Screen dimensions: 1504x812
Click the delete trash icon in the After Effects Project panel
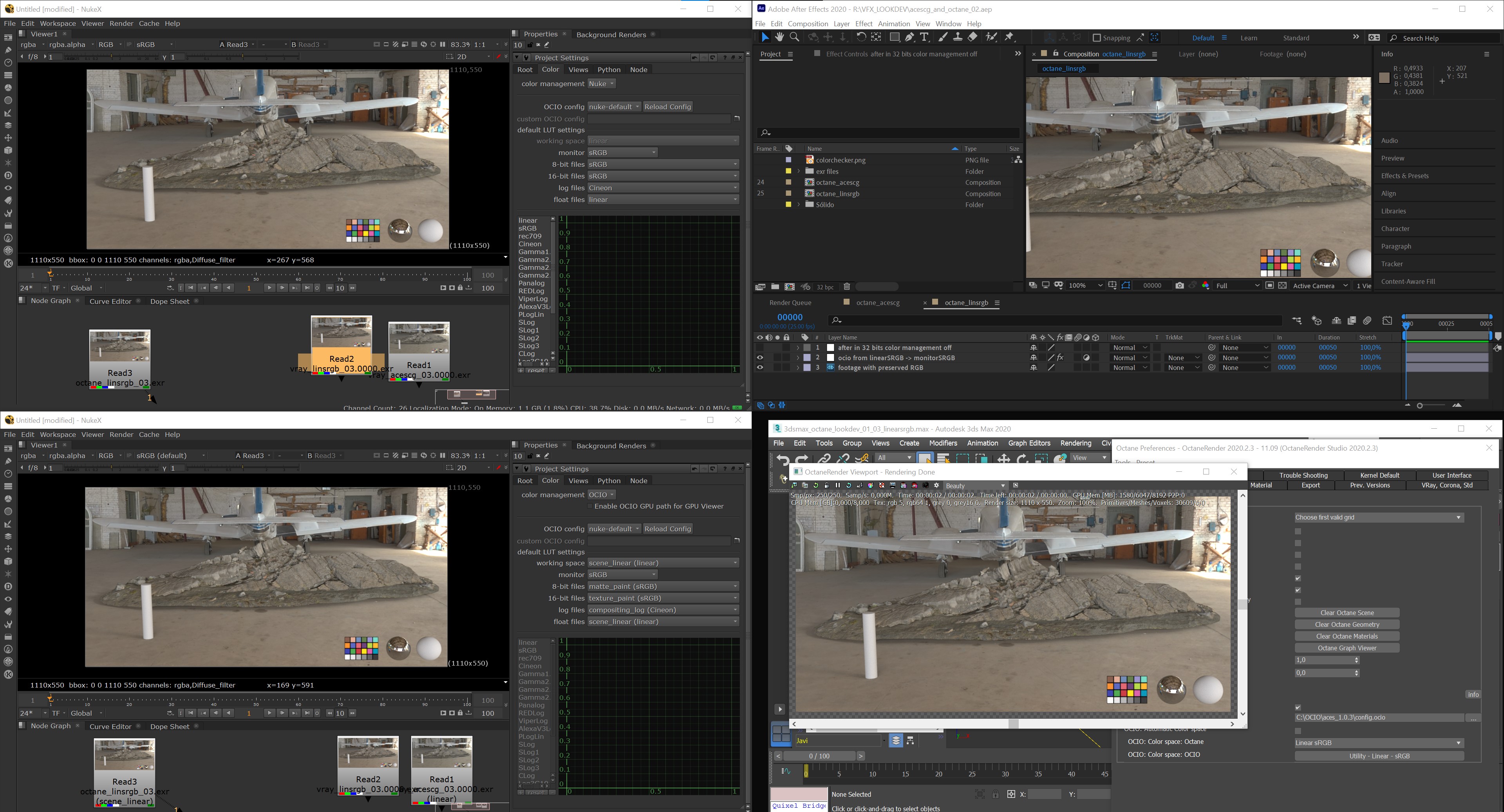click(x=846, y=287)
